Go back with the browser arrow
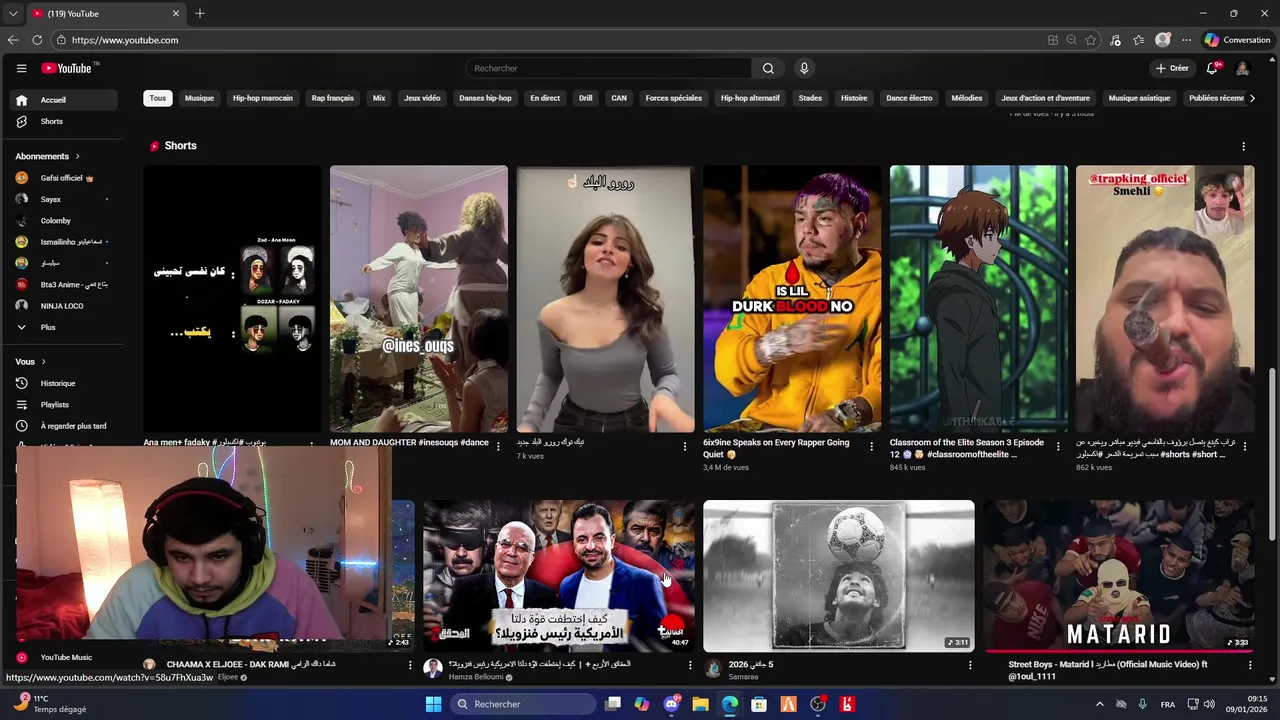The image size is (1280, 720). (13, 40)
